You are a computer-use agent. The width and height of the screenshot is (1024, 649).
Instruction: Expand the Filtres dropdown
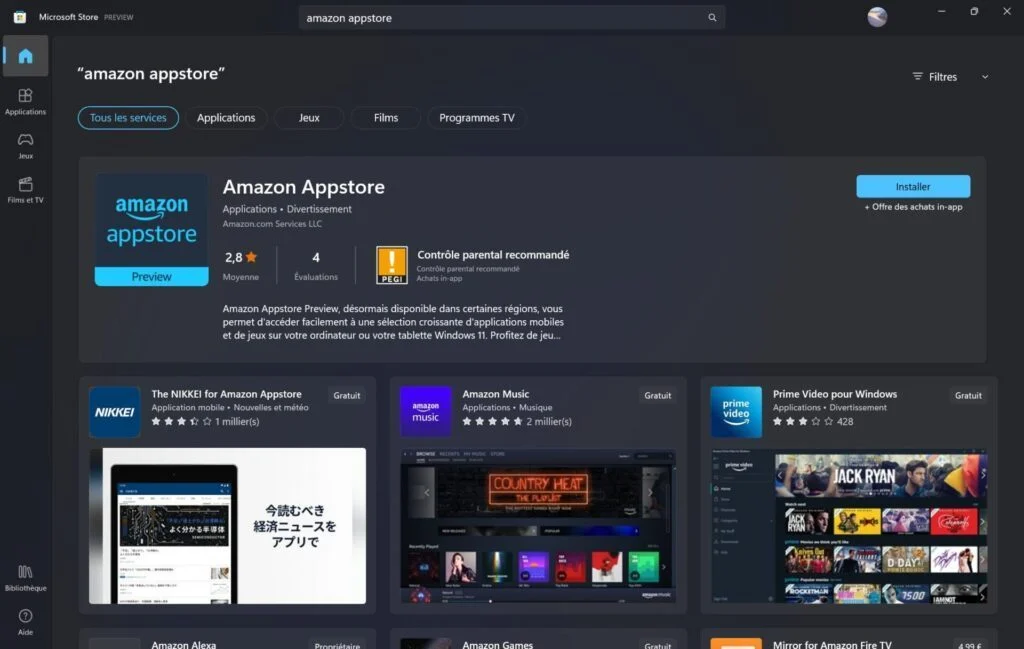tap(950, 77)
